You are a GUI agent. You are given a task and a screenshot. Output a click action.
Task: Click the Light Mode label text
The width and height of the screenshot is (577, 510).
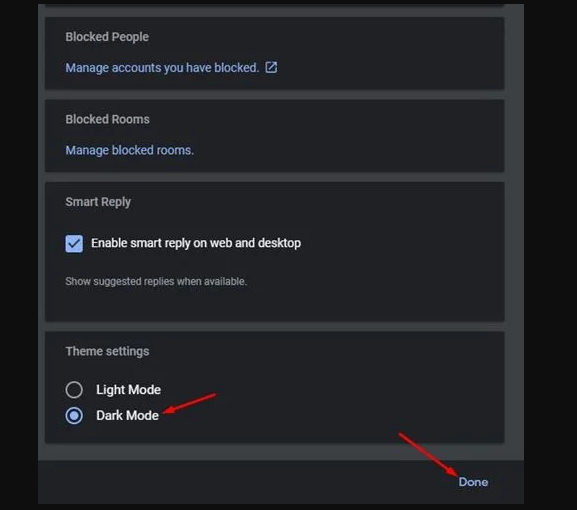128,390
